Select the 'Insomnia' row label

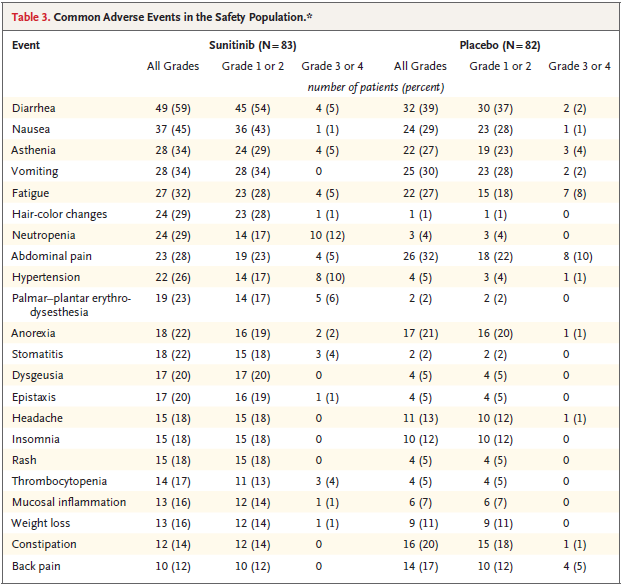pos(36,439)
